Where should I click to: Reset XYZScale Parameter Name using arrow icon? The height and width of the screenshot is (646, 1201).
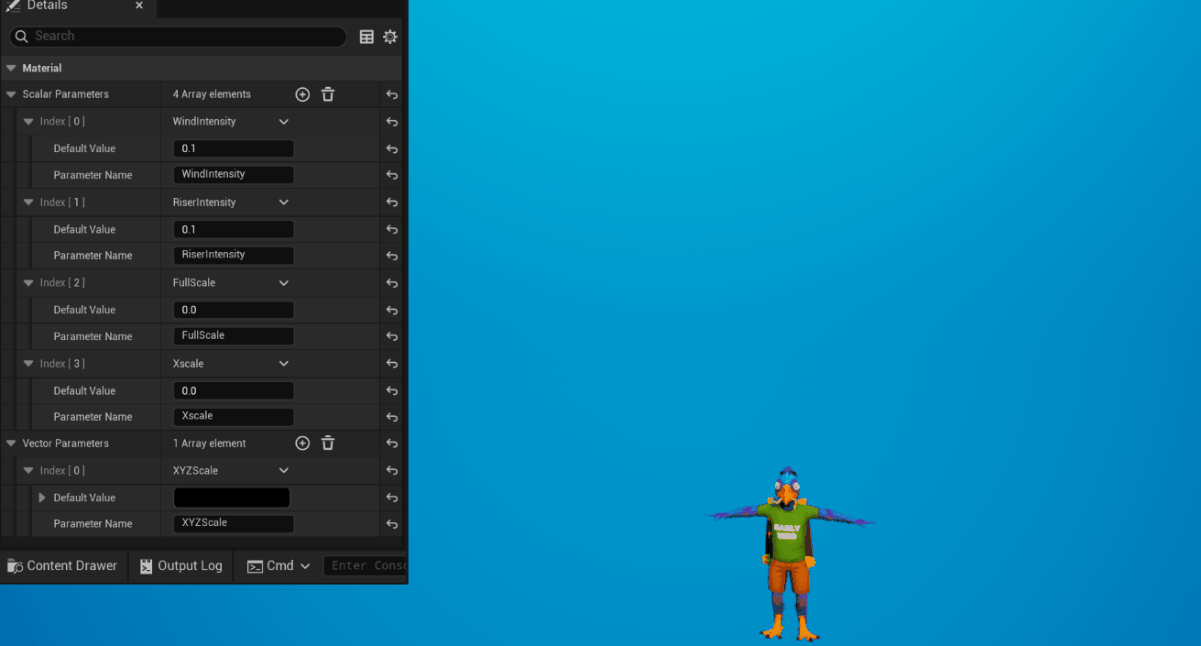pos(392,524)
